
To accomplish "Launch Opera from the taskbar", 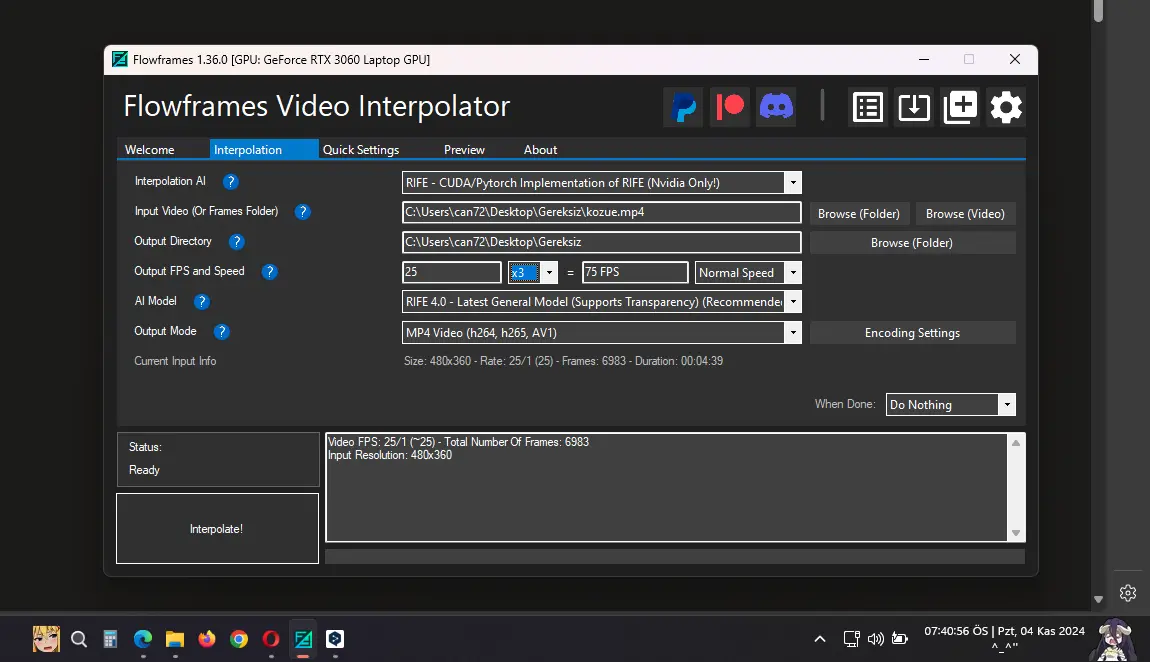I will click(271, 639).
